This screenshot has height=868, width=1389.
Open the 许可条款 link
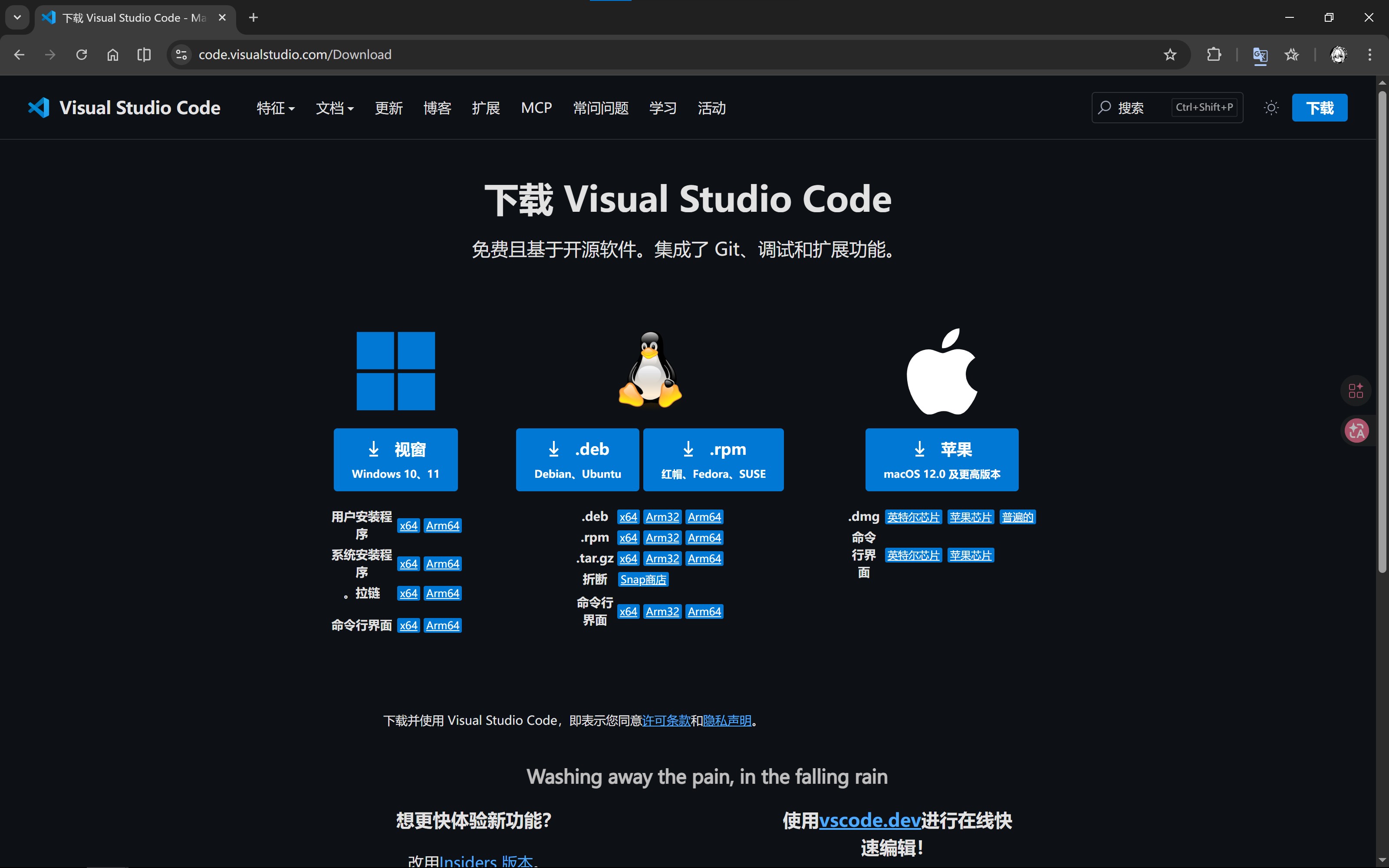(666, 720)
